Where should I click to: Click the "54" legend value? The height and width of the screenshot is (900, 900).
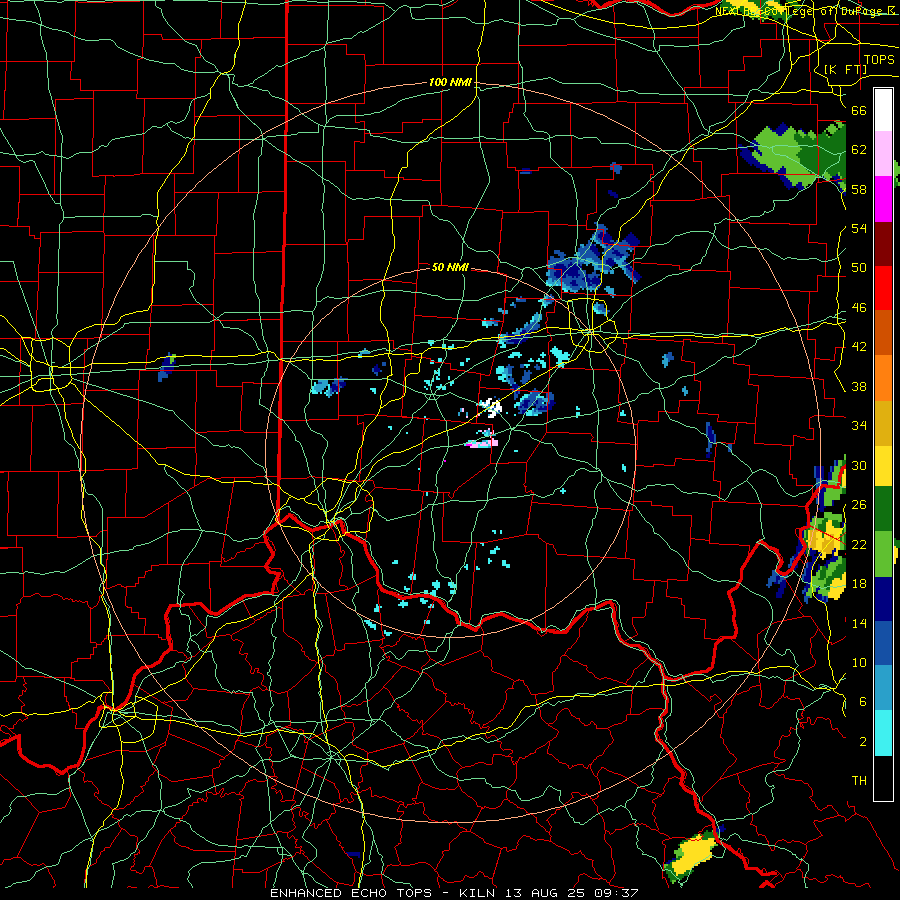[x=859, y=228]
